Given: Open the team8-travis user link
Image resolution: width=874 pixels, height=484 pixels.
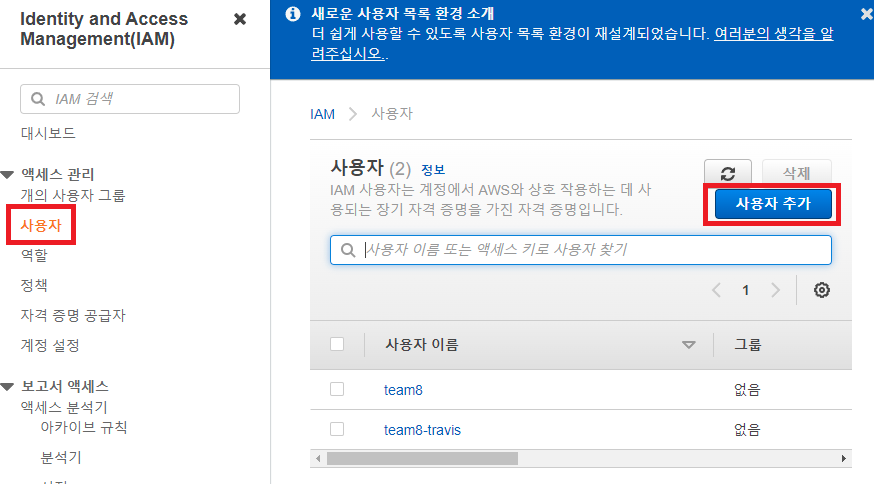Looking at the screenshot, I should (422, 430).
